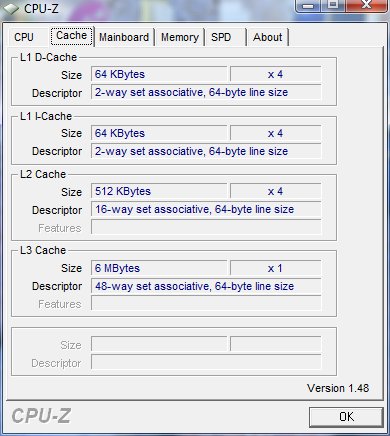Viewport: 390px width, 436px height.
Task: Click the L2 Cache group label
Action: [x=43, y=174]
